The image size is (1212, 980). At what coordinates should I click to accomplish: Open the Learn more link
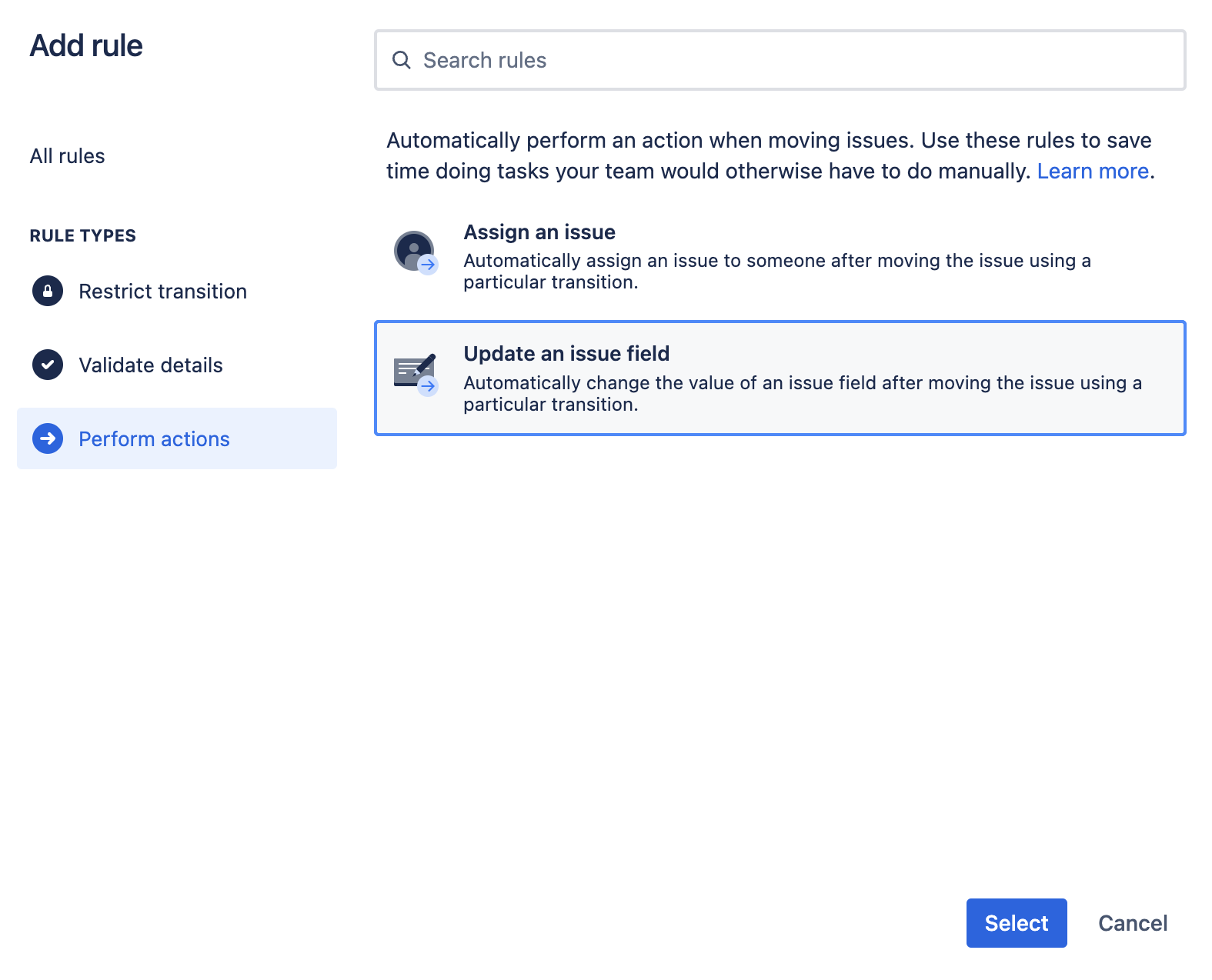[x=1092, y=171]
